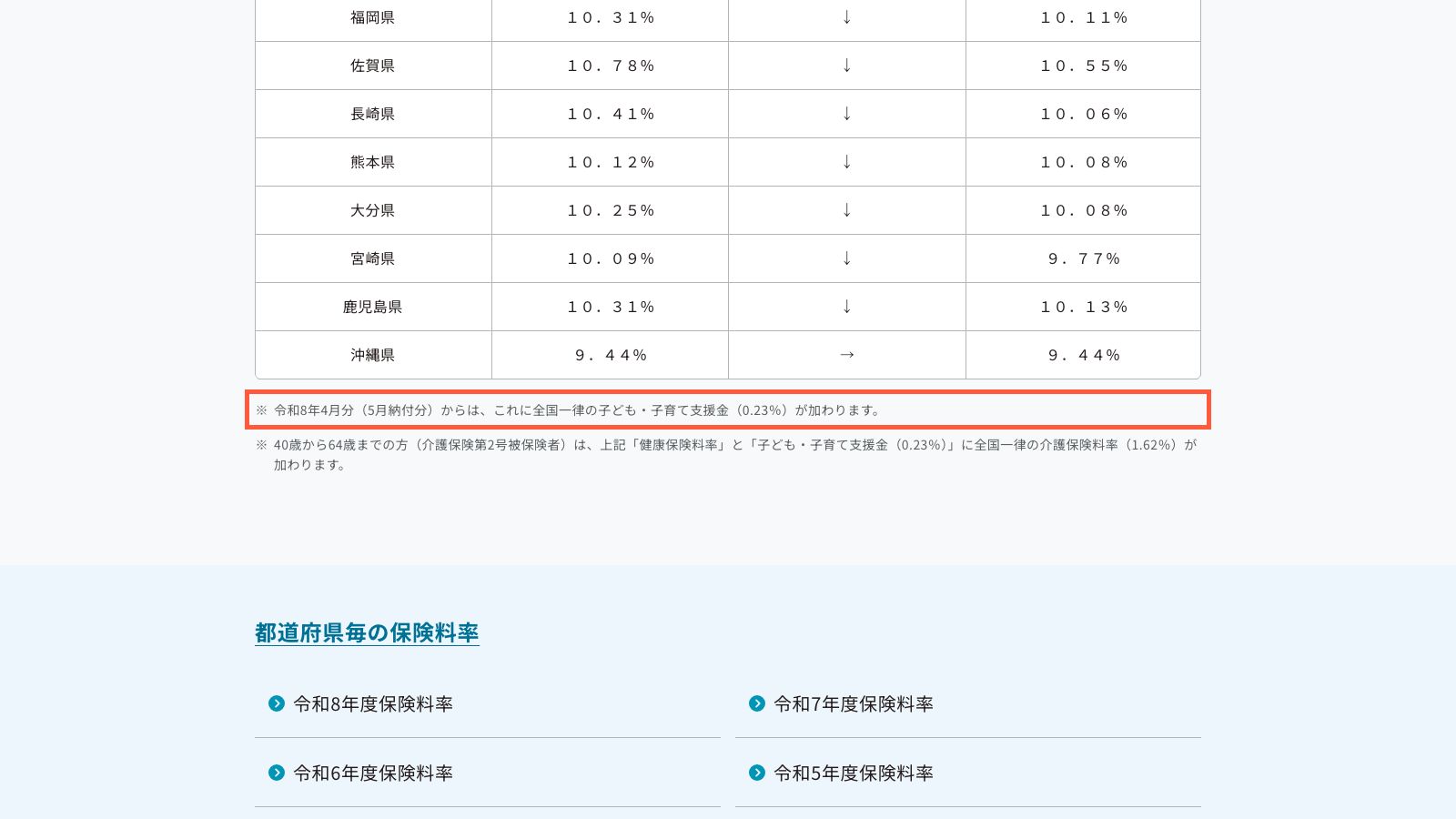Click the down arrow in 福岡県 row
The width and height of the screenshot is (1456, 819).
coord(847,17)
